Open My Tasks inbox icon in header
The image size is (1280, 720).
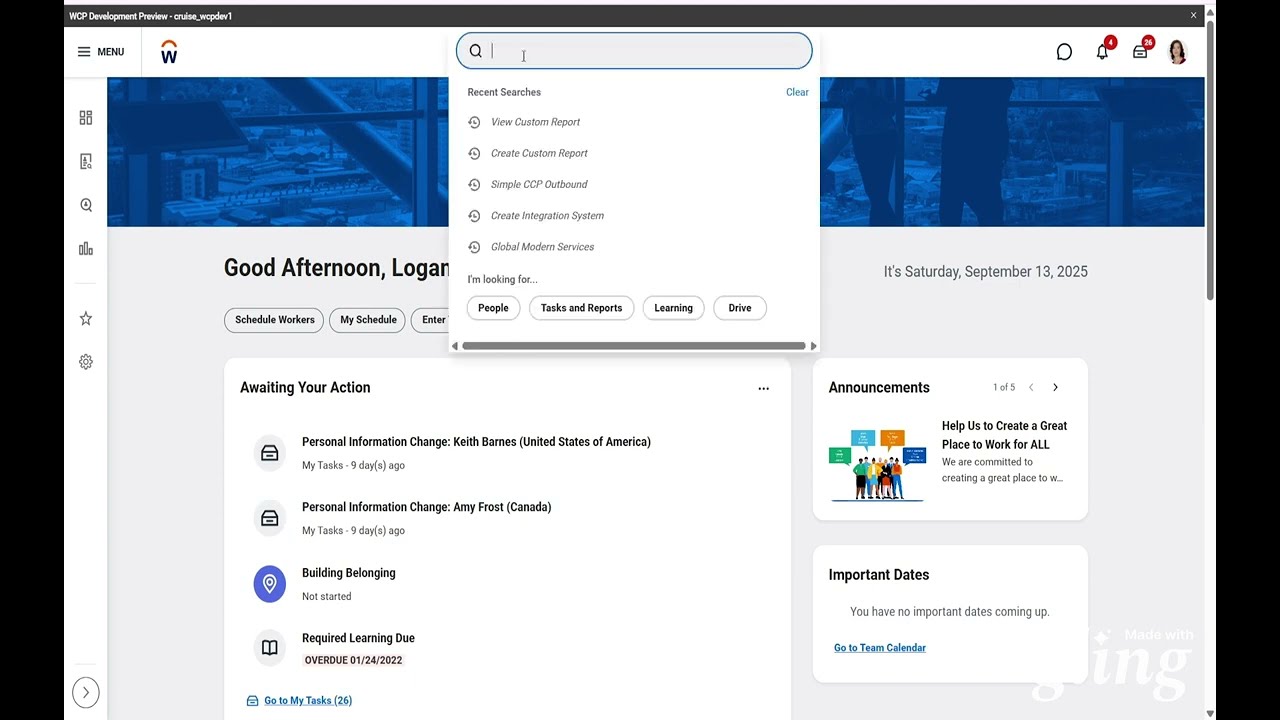[x=1140, y=52]
